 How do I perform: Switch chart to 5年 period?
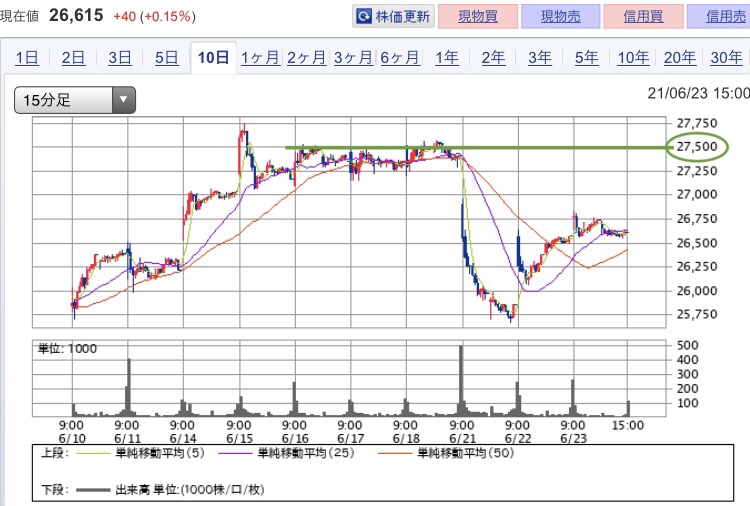pos(586,58)
